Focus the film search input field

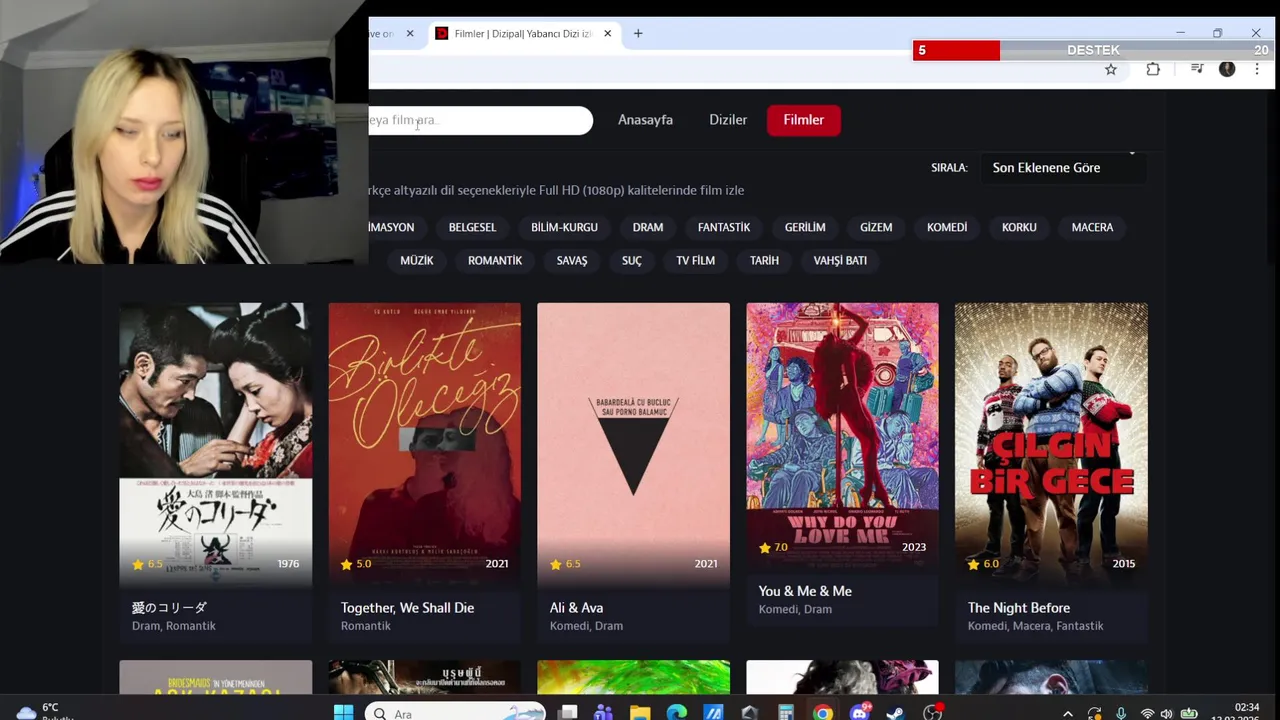(480, 120)
